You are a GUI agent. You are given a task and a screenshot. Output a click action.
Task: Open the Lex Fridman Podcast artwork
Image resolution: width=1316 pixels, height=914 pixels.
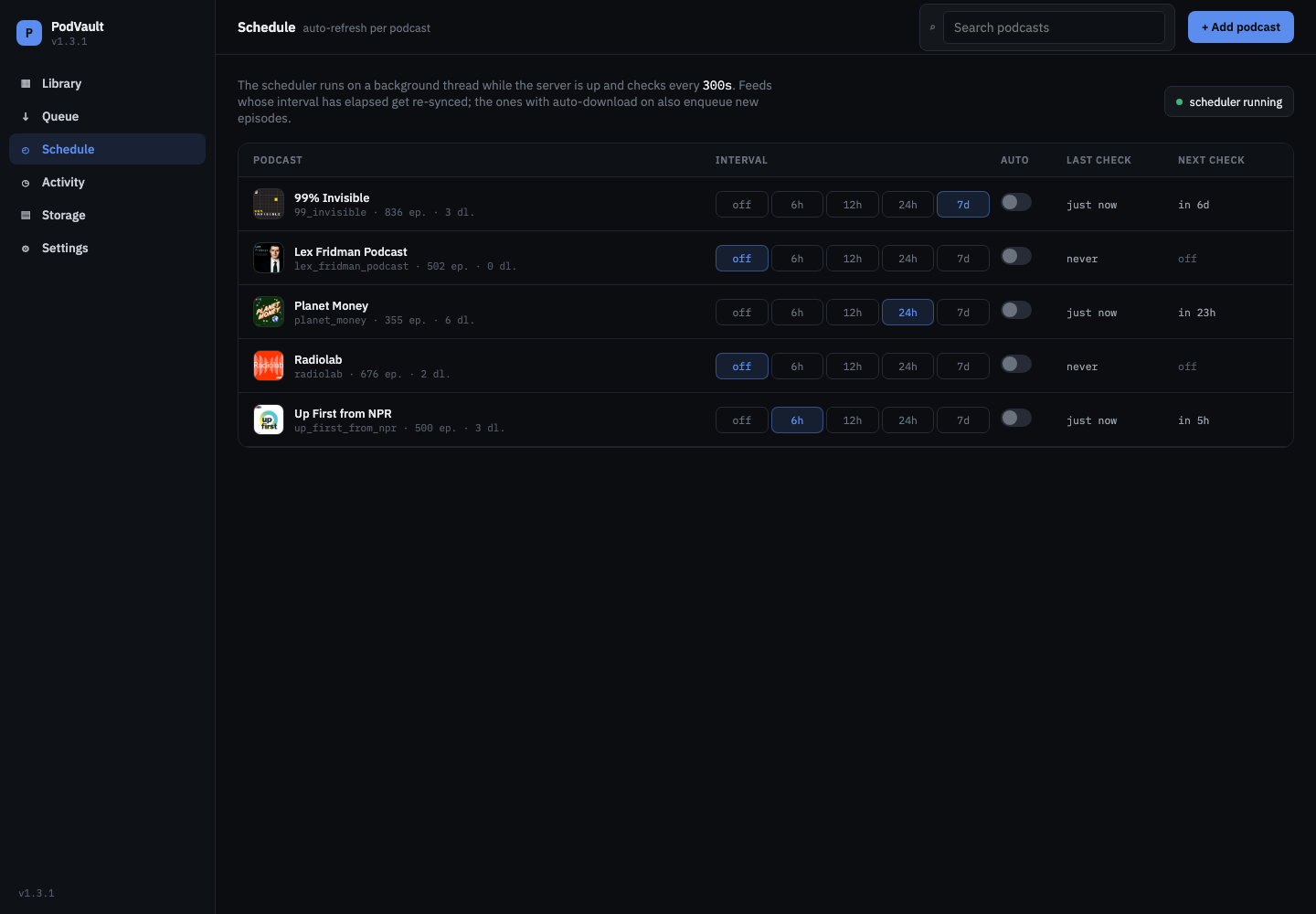[269, 258]
